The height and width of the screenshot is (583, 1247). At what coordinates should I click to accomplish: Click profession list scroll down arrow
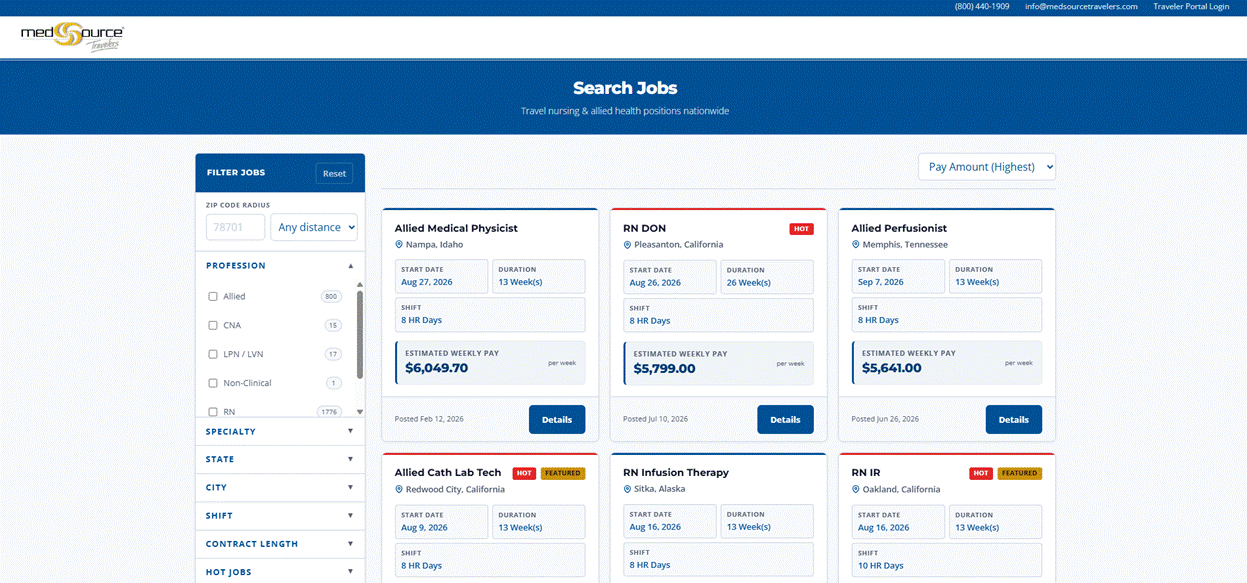[360, 412]
